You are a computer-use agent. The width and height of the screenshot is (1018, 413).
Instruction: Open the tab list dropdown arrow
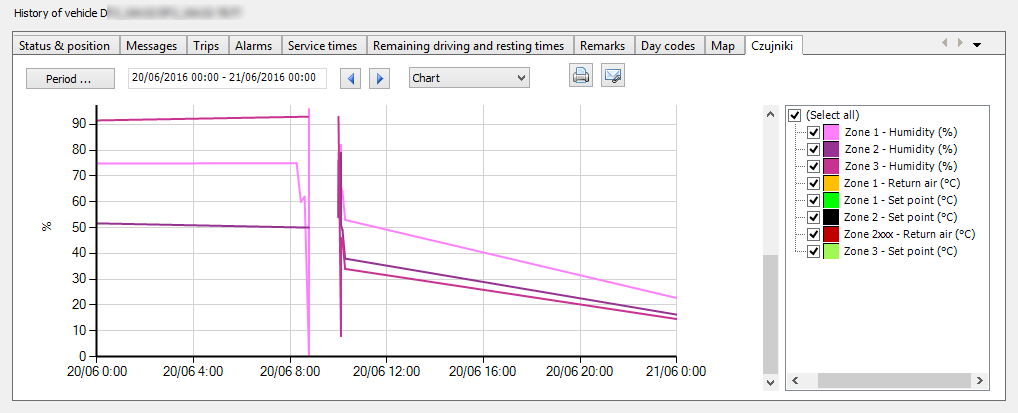(x=977, y=44)
